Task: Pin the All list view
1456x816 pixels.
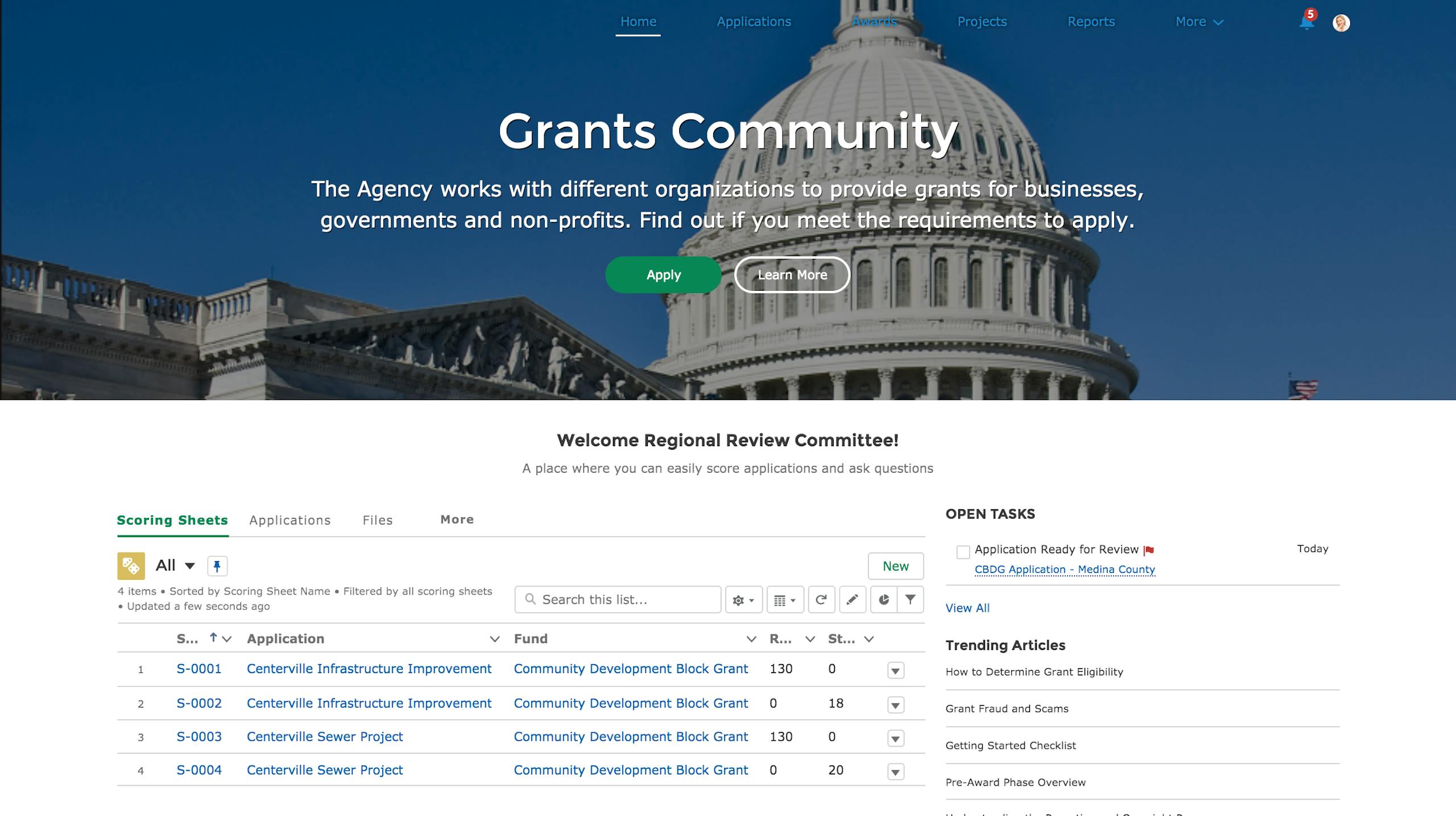Action: [x=217, y=566]
